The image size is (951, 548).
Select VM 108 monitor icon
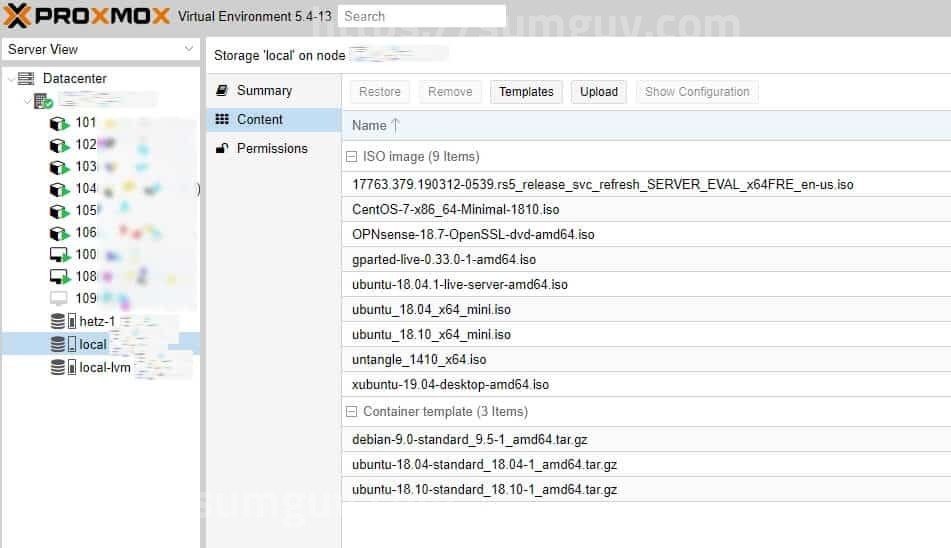click(x=59, y=277)
